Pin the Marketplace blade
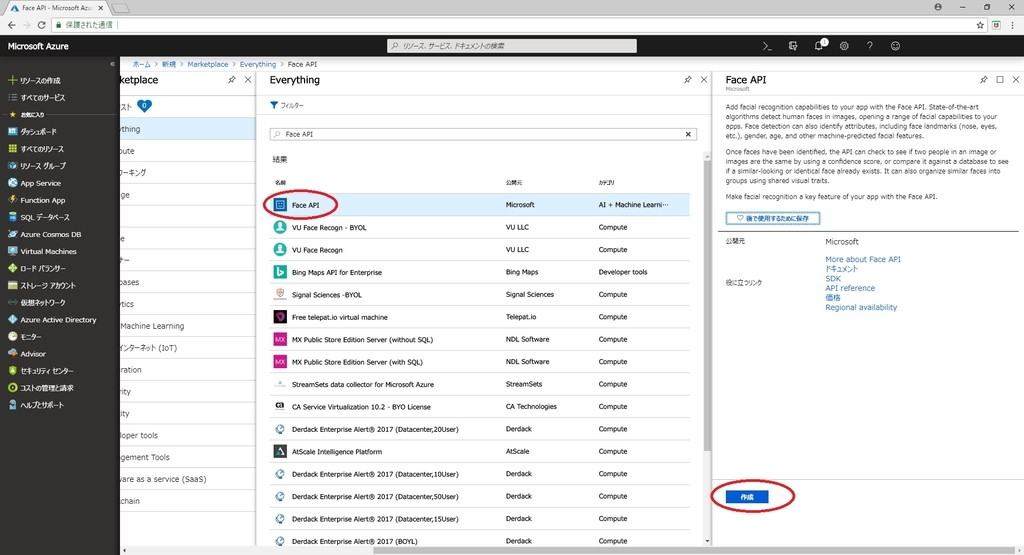Image resolution: width=1024 pixels, height=555 pixels. pyautogui.click(x=232, y=80)
